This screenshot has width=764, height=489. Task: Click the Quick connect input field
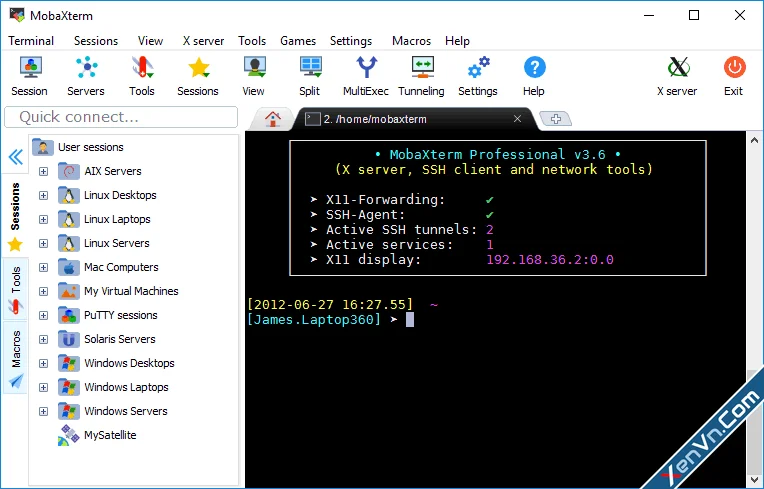coord(121,117)
